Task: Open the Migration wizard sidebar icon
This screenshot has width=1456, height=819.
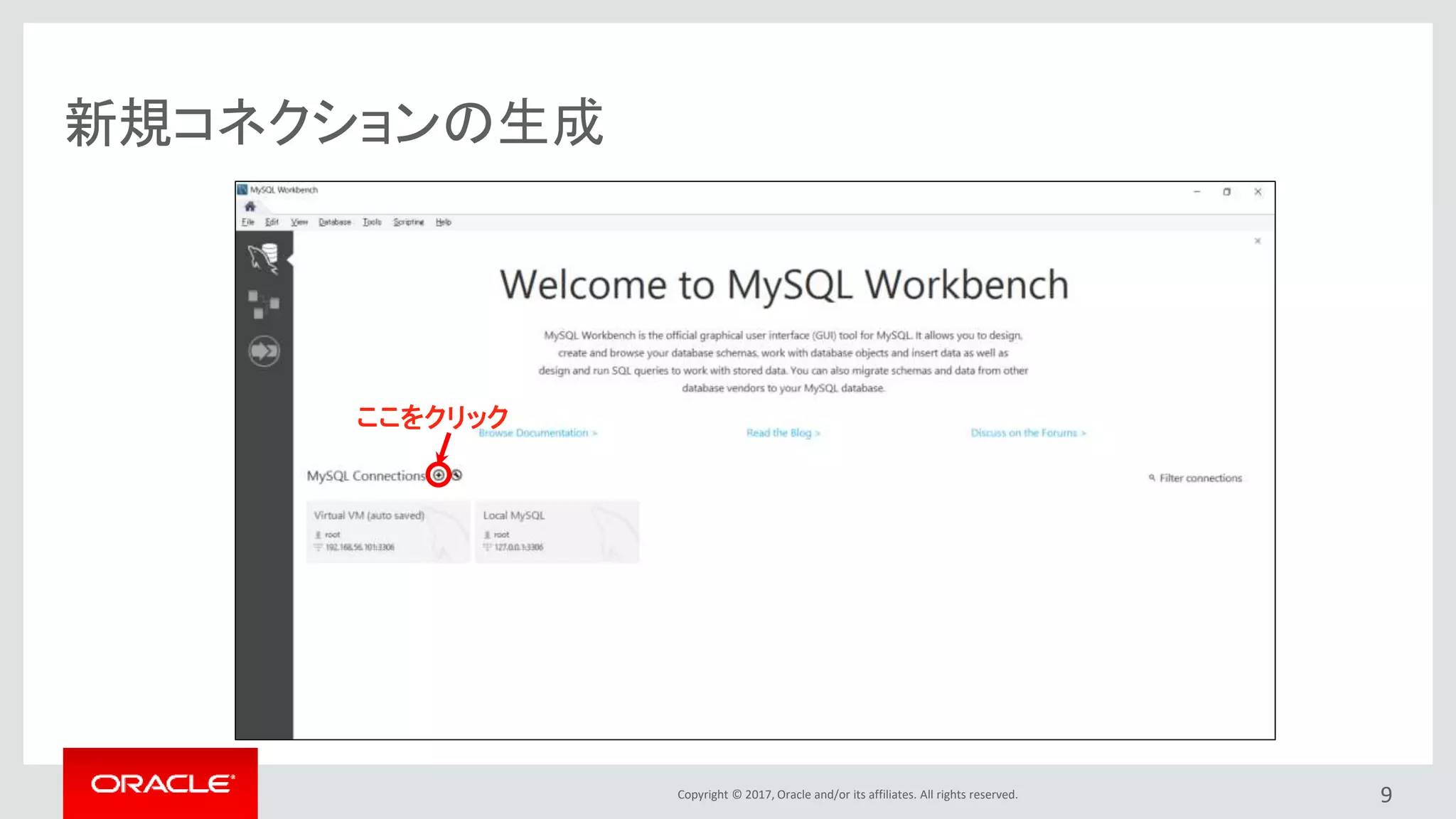Action: (x=264, y=351)
